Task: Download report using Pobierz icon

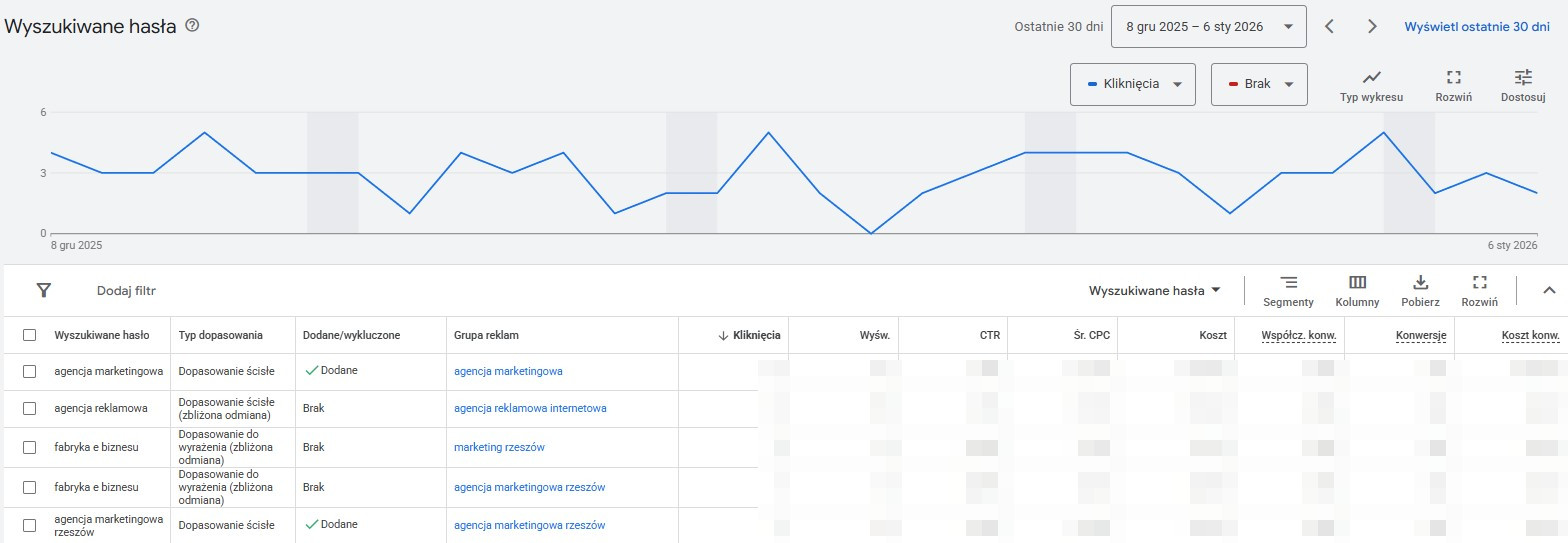Action: tap(1420, 283)
